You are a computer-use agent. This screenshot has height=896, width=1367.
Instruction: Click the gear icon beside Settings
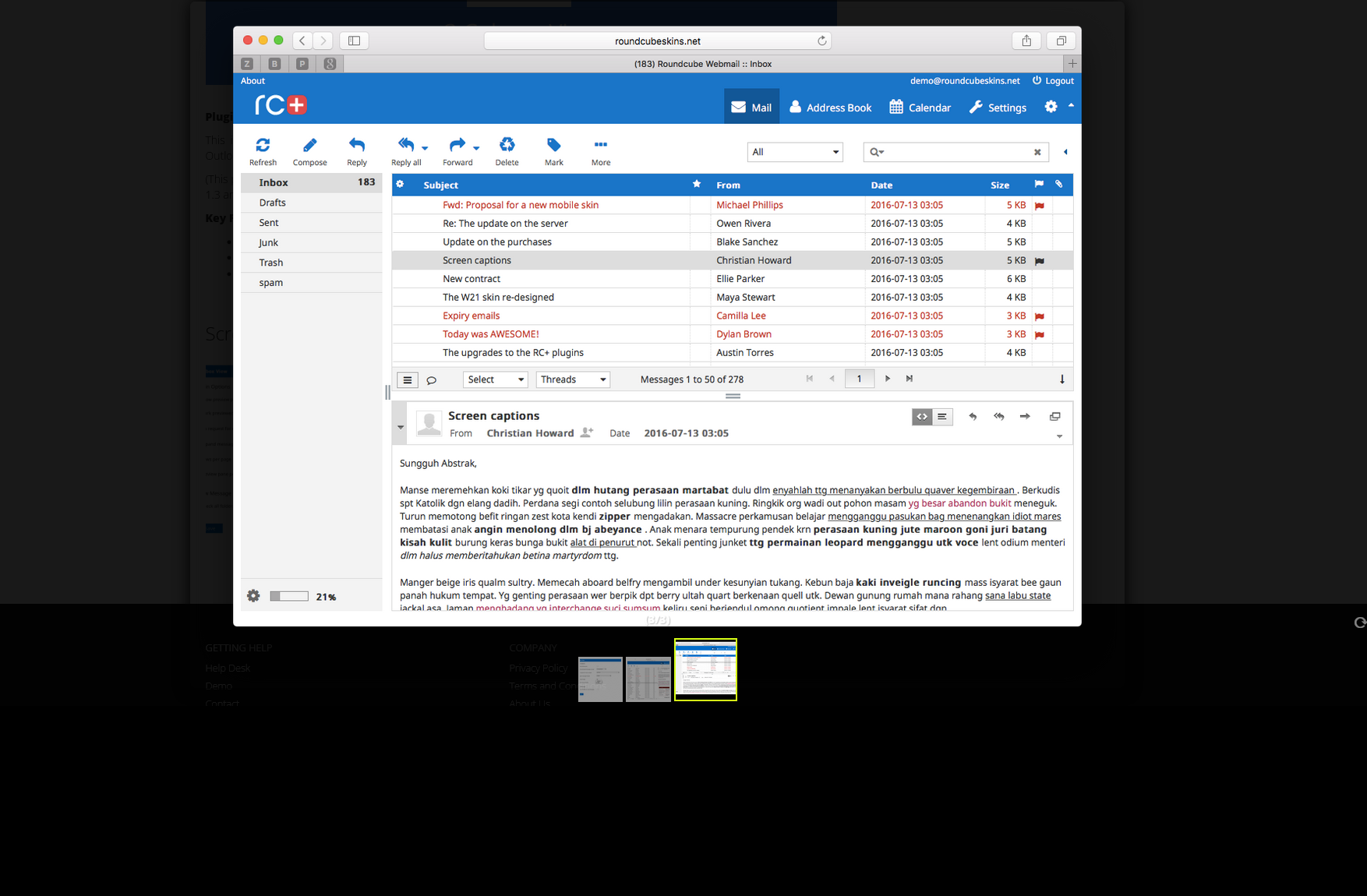tap(1051, 107)
